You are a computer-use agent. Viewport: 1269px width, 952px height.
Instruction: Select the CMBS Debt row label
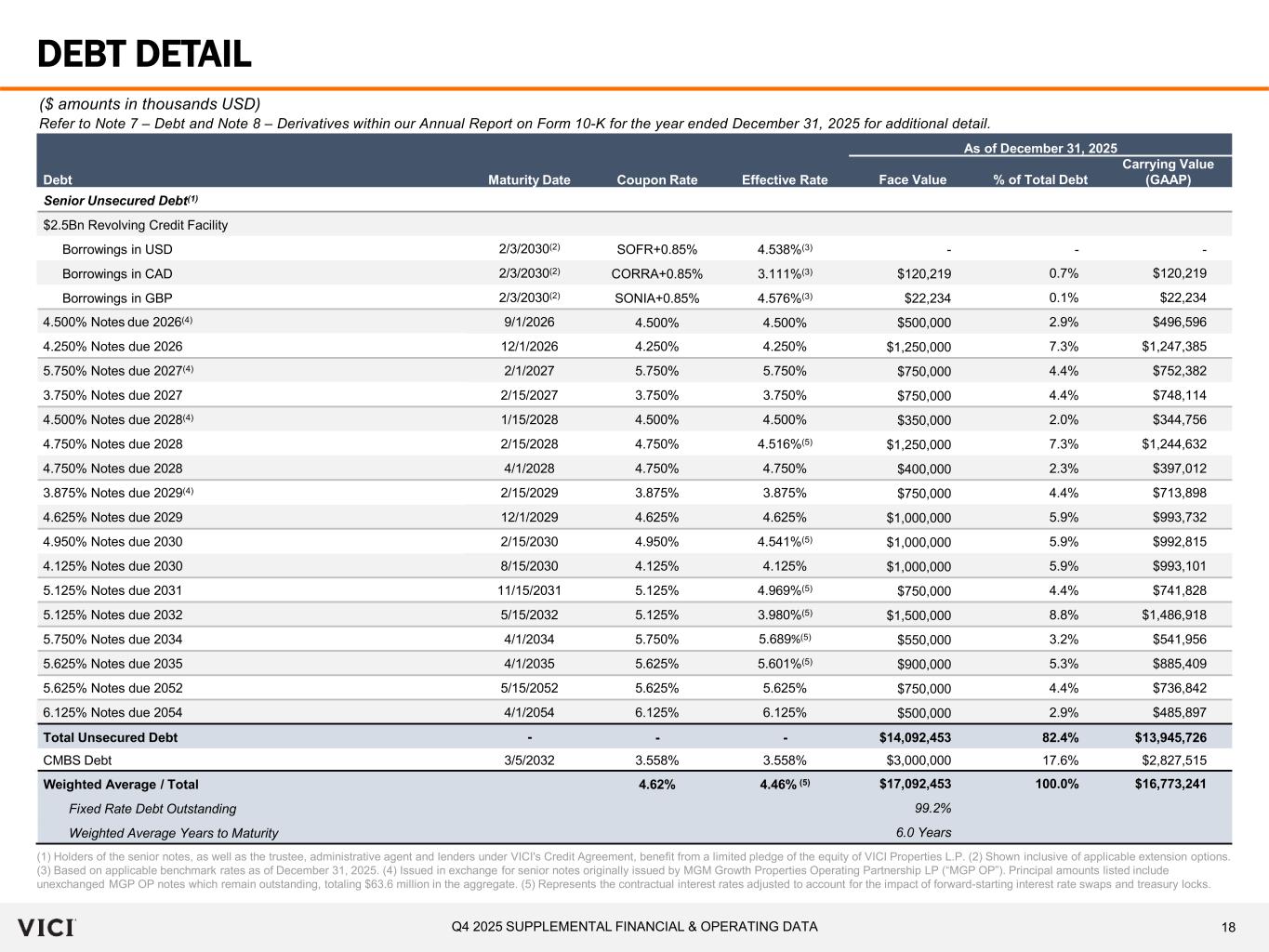[x=77, y=760]
